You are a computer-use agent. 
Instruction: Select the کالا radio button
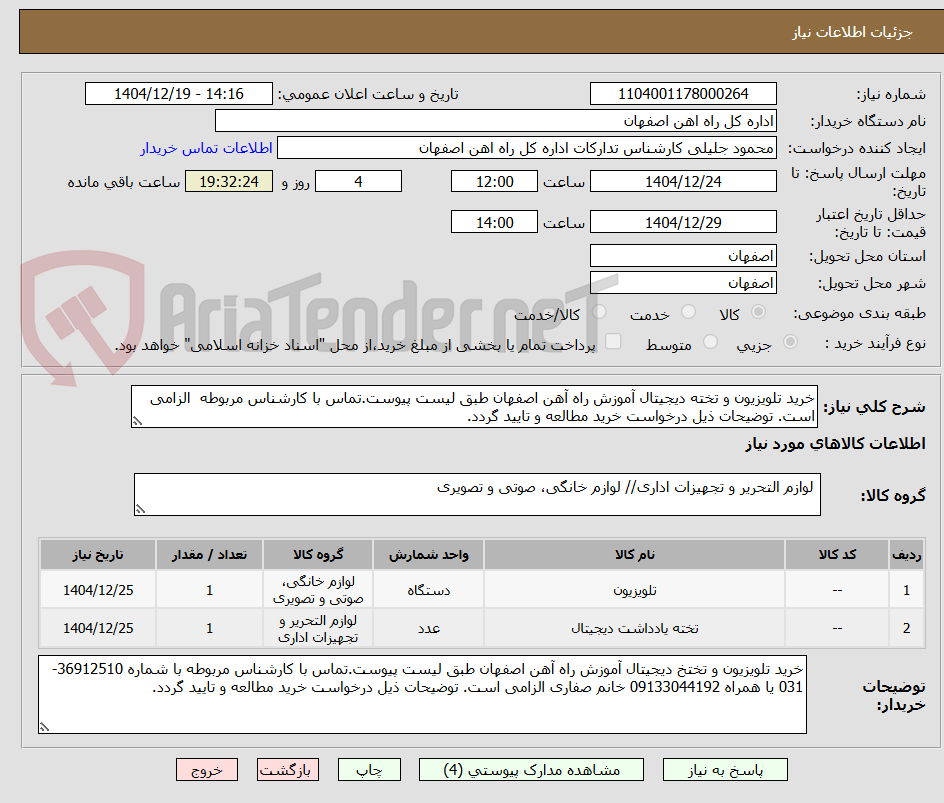[759, 312]
